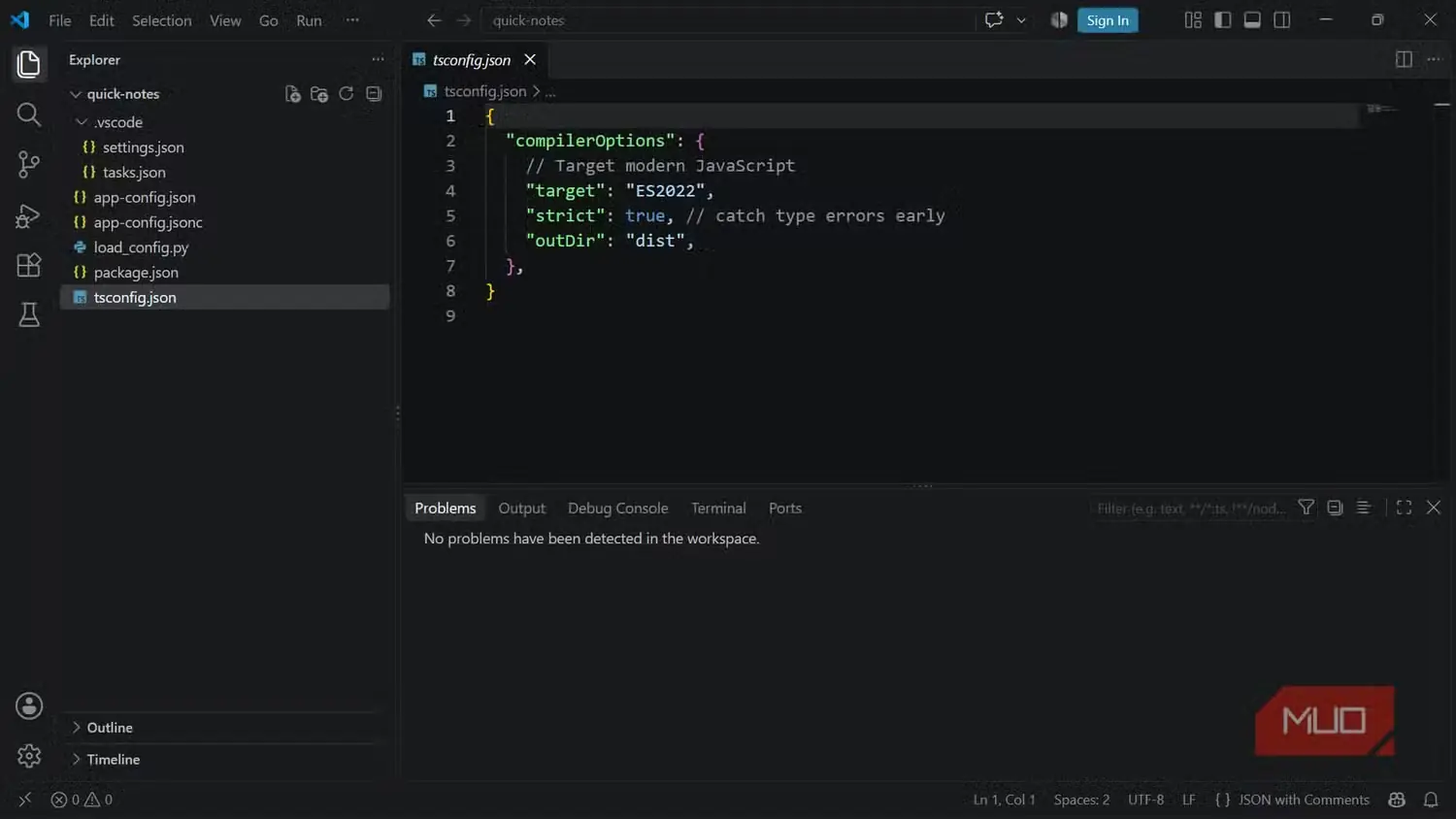Screen dimensions: 1456x819
Task: Open the Manage gear menu
Action: (x=29, y=756)
